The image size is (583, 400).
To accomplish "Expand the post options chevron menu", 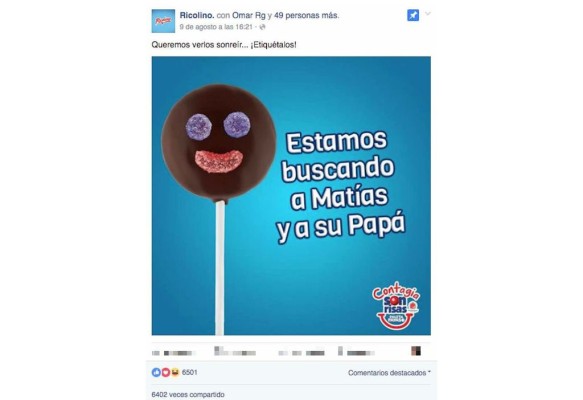I will coord(428,14).
